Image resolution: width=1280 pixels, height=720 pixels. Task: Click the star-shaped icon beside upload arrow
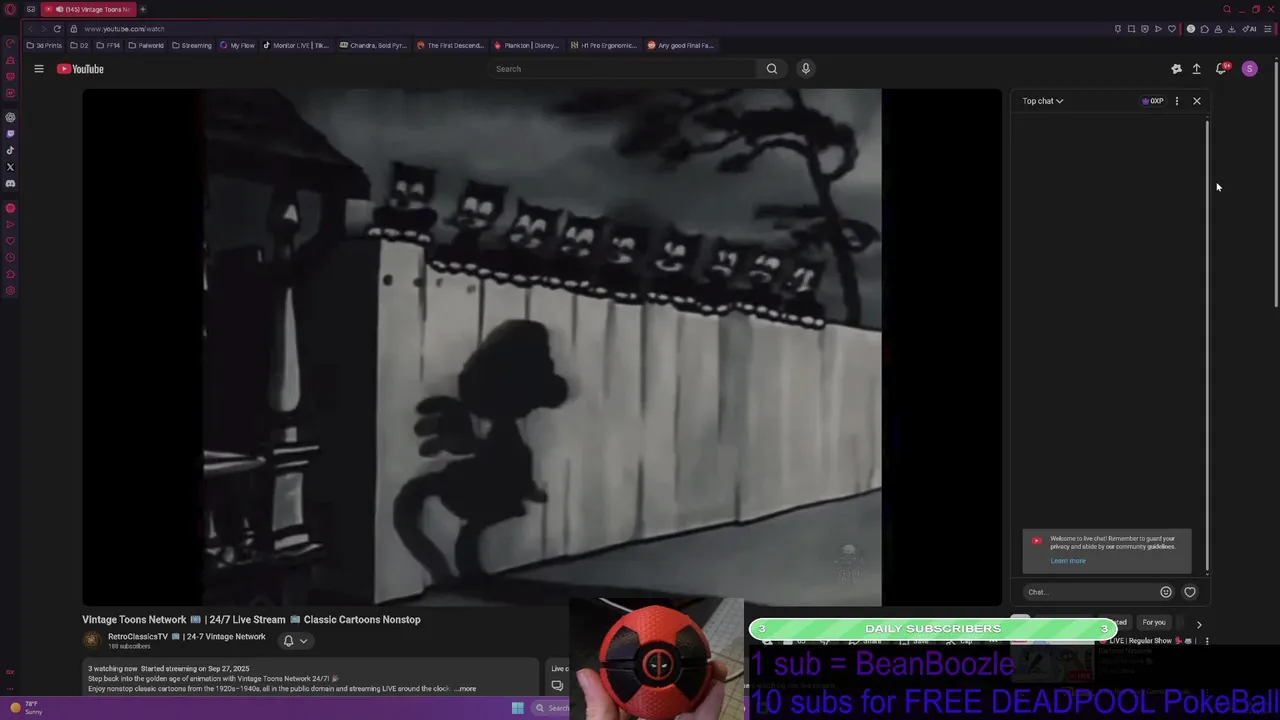(x=1176, y=69)
